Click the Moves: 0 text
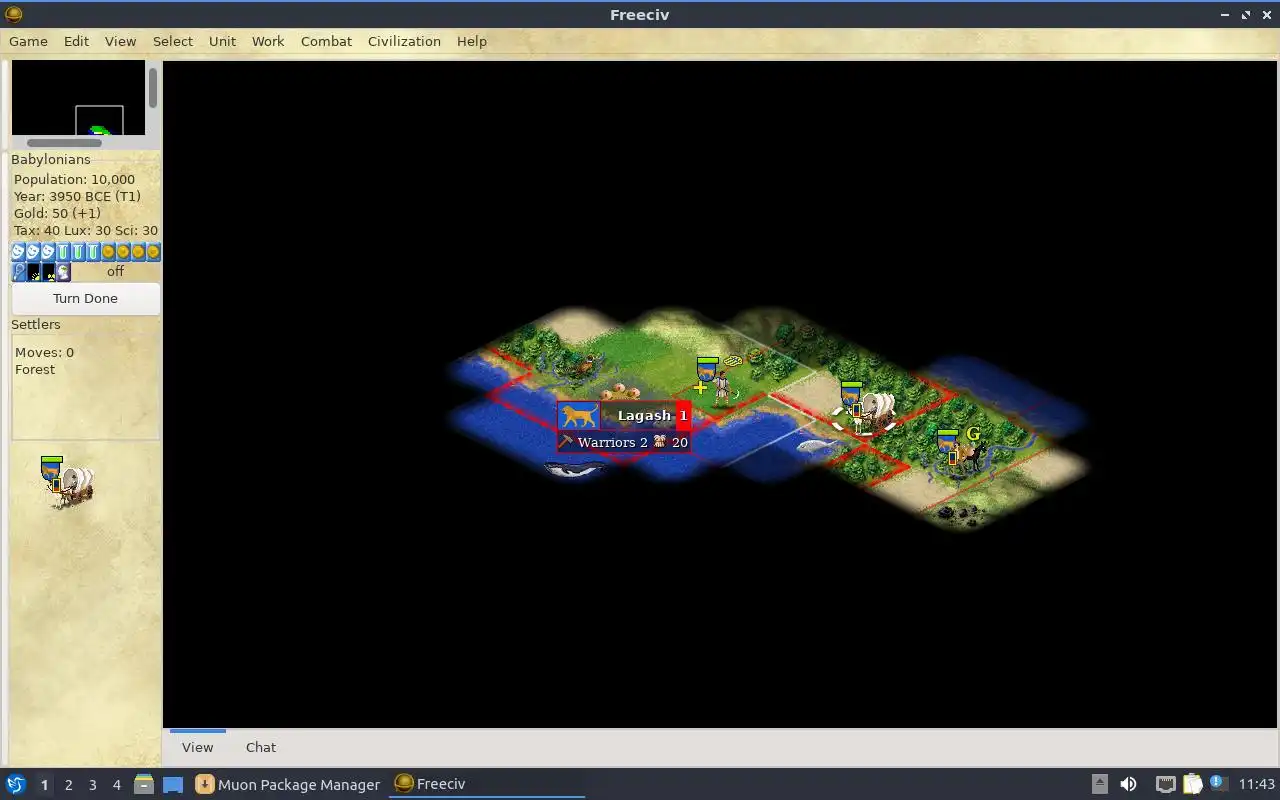Viewport: 1280px width, 800px height. pos(44,352)
